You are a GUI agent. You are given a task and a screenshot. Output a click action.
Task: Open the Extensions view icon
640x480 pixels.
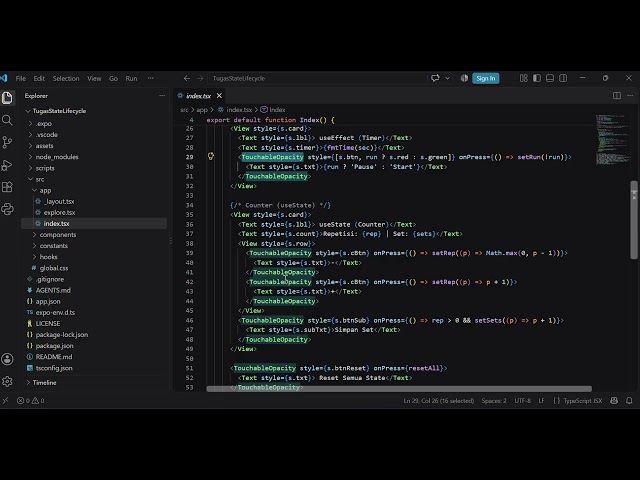(7, 187)
